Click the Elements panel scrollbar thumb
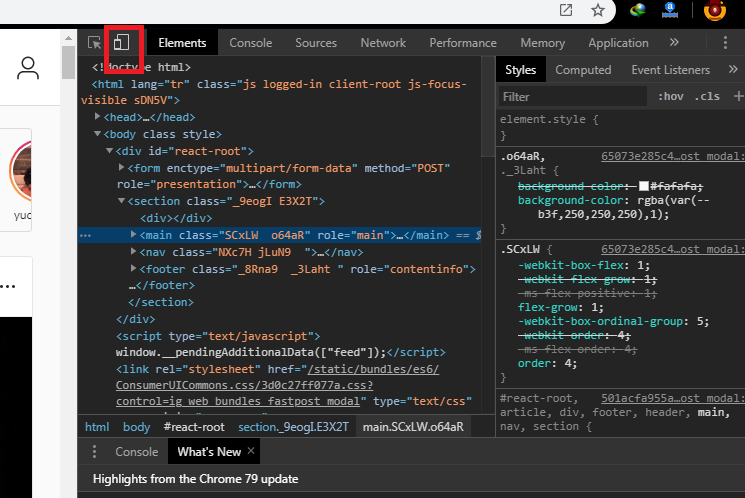This screenshot has height=498, width=745. pos(488,106)
